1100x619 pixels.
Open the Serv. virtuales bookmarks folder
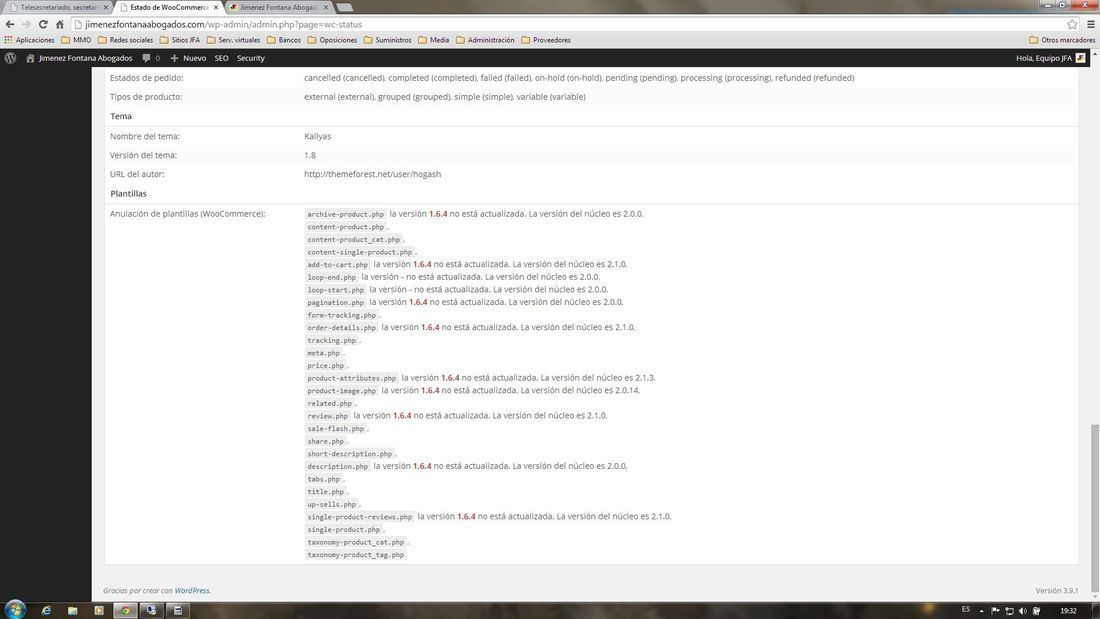233,40
